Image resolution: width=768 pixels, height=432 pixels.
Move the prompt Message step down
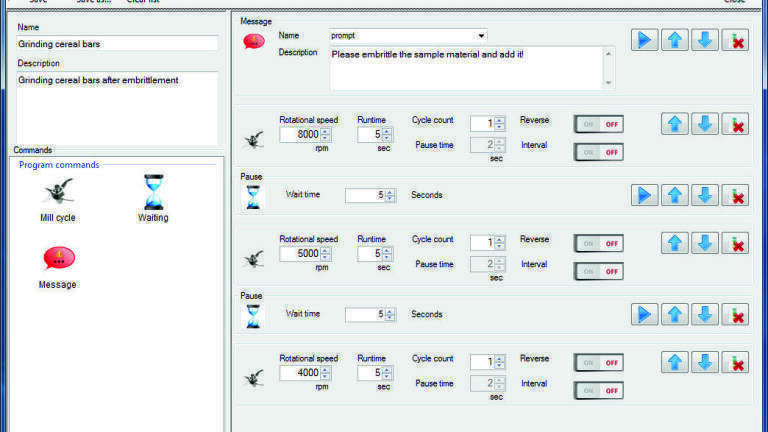click(x=705, y=40)
